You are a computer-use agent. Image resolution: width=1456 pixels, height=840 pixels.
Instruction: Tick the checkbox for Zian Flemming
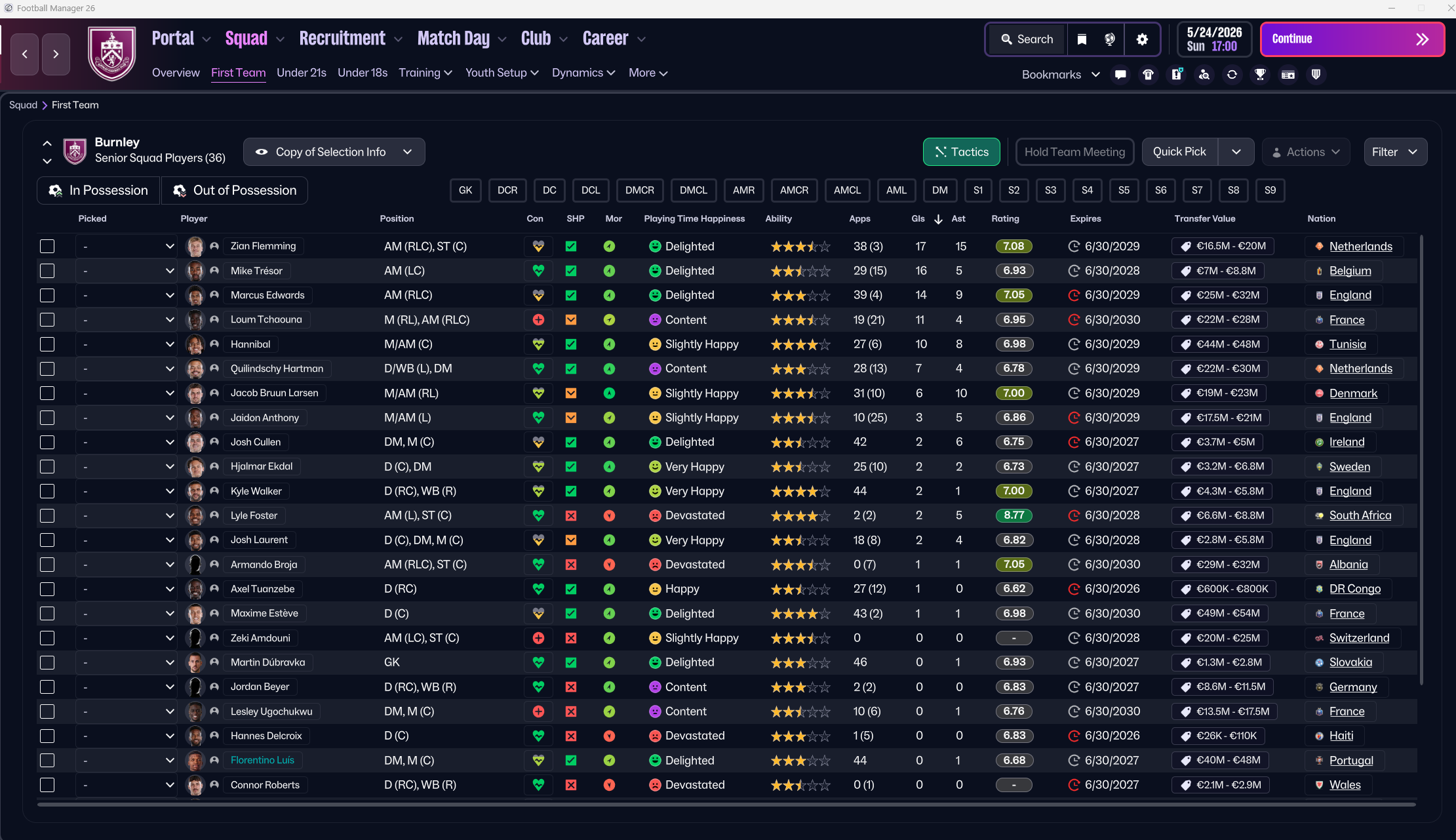pos(47,247)
